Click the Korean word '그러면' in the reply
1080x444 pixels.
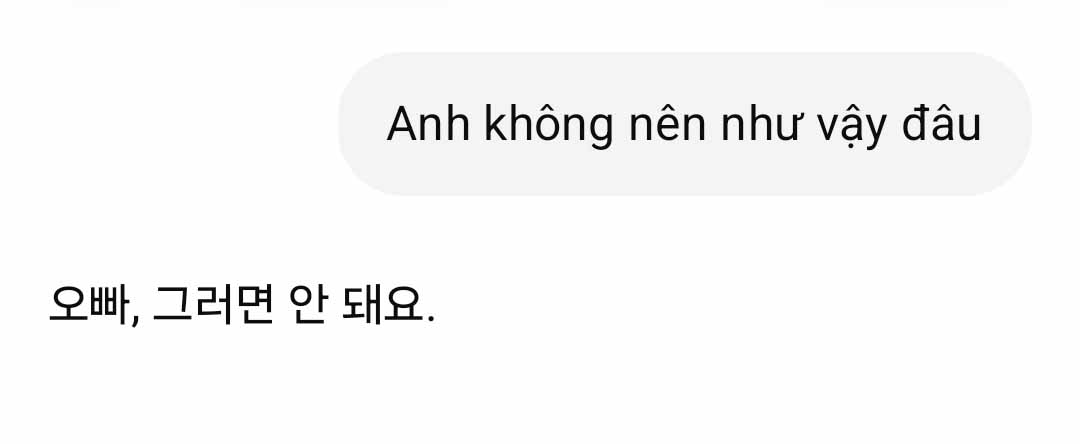(214, 304)
